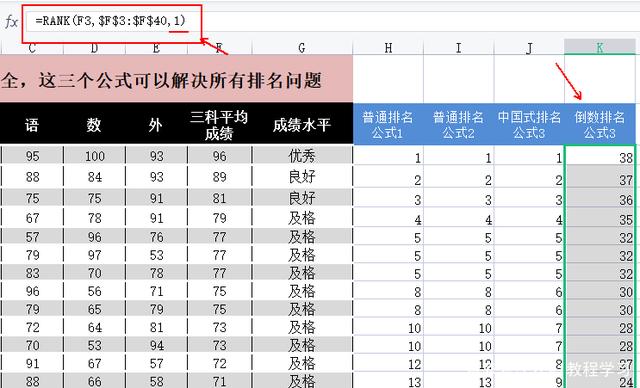This screenshot has width=640, height=388.
Task: Click the 中国式排名公式3 header cell
Action: pyautogui.click(x=529, y=124)
